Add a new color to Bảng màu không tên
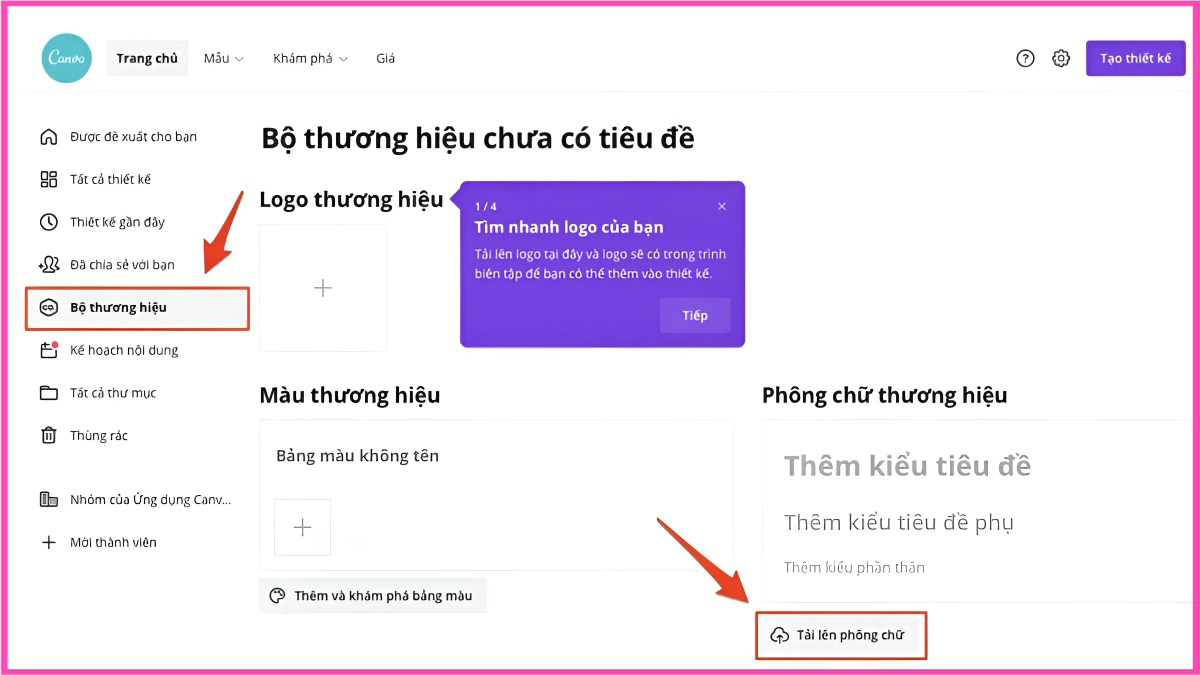 point(302,527)
